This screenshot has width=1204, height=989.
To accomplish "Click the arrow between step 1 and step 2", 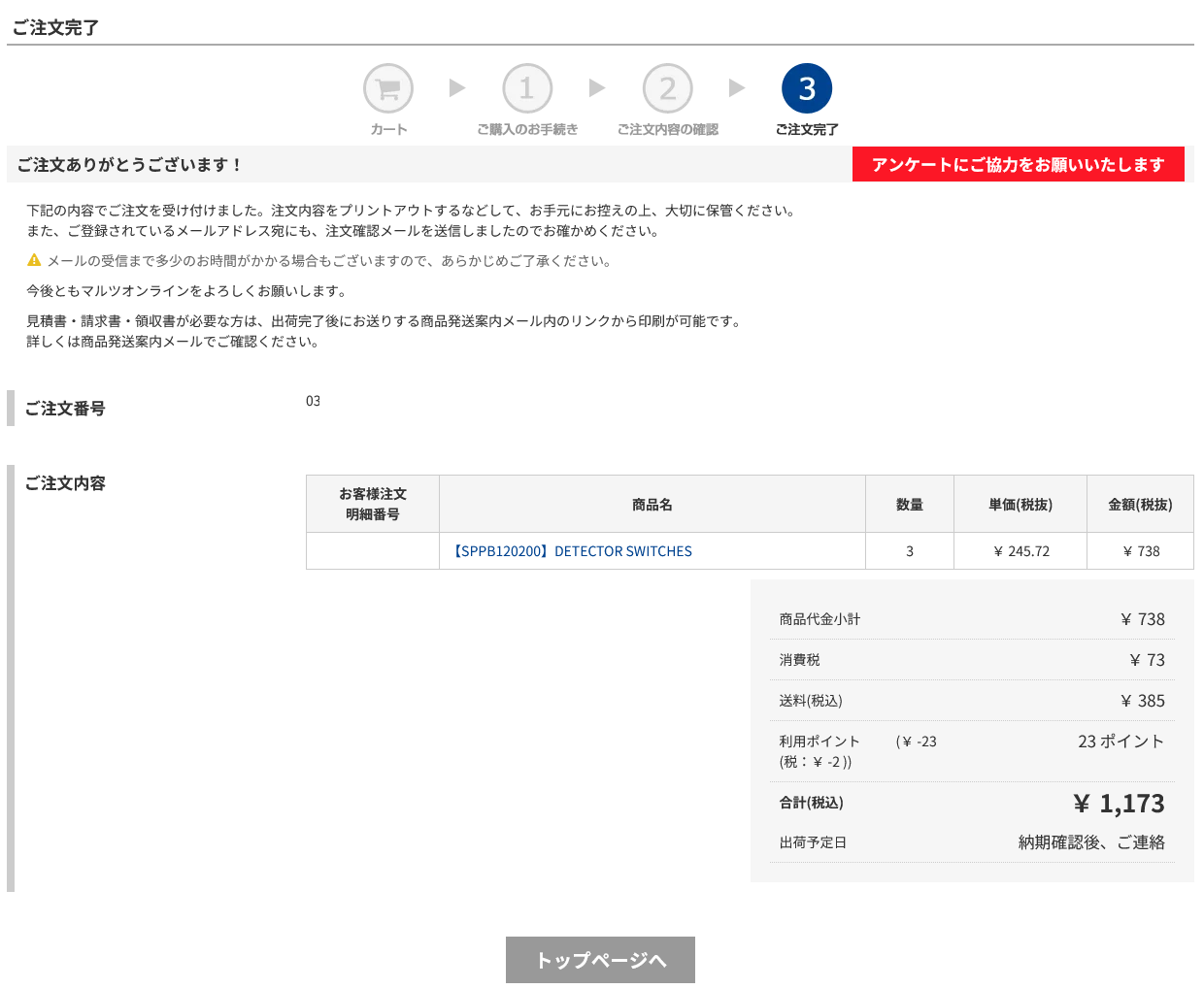I will coord(597,88).
